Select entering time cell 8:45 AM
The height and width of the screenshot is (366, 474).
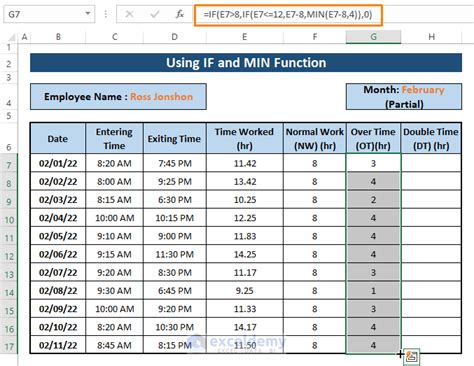115,345
